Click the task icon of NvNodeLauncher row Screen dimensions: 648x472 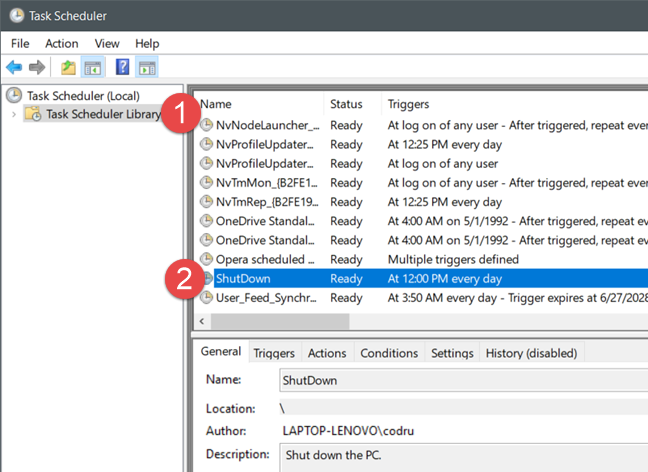pos(206,124)
